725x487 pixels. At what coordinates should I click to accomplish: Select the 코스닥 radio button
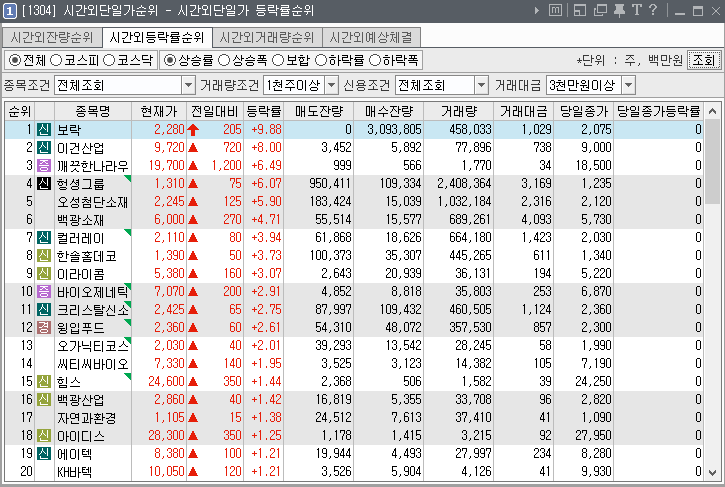click(x=109, y=60)
